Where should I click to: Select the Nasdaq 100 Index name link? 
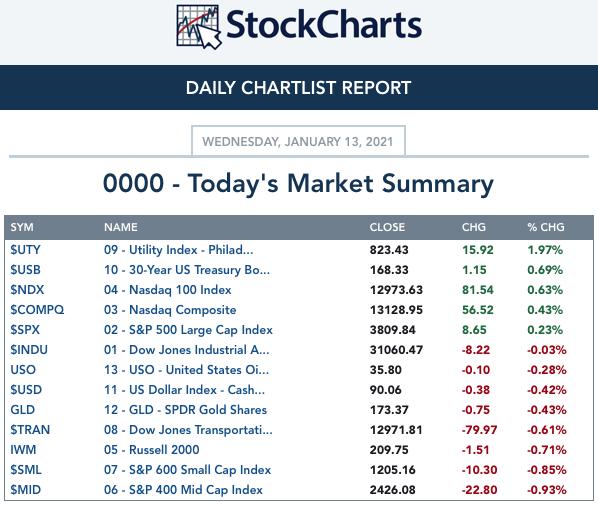click(x=167, y=290)
